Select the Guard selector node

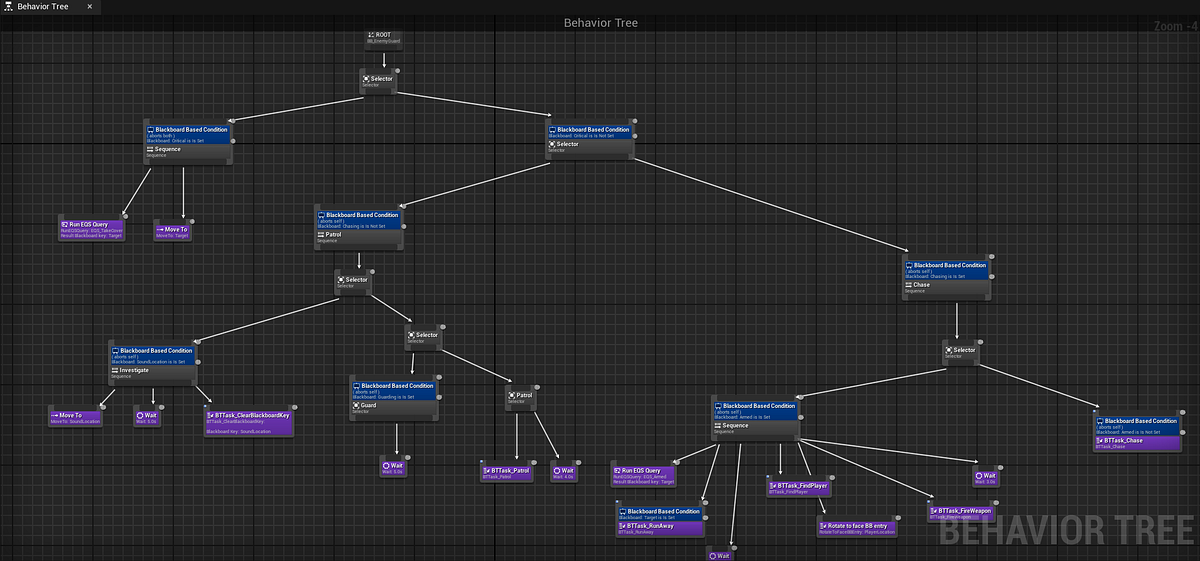(x=394, y=409)
